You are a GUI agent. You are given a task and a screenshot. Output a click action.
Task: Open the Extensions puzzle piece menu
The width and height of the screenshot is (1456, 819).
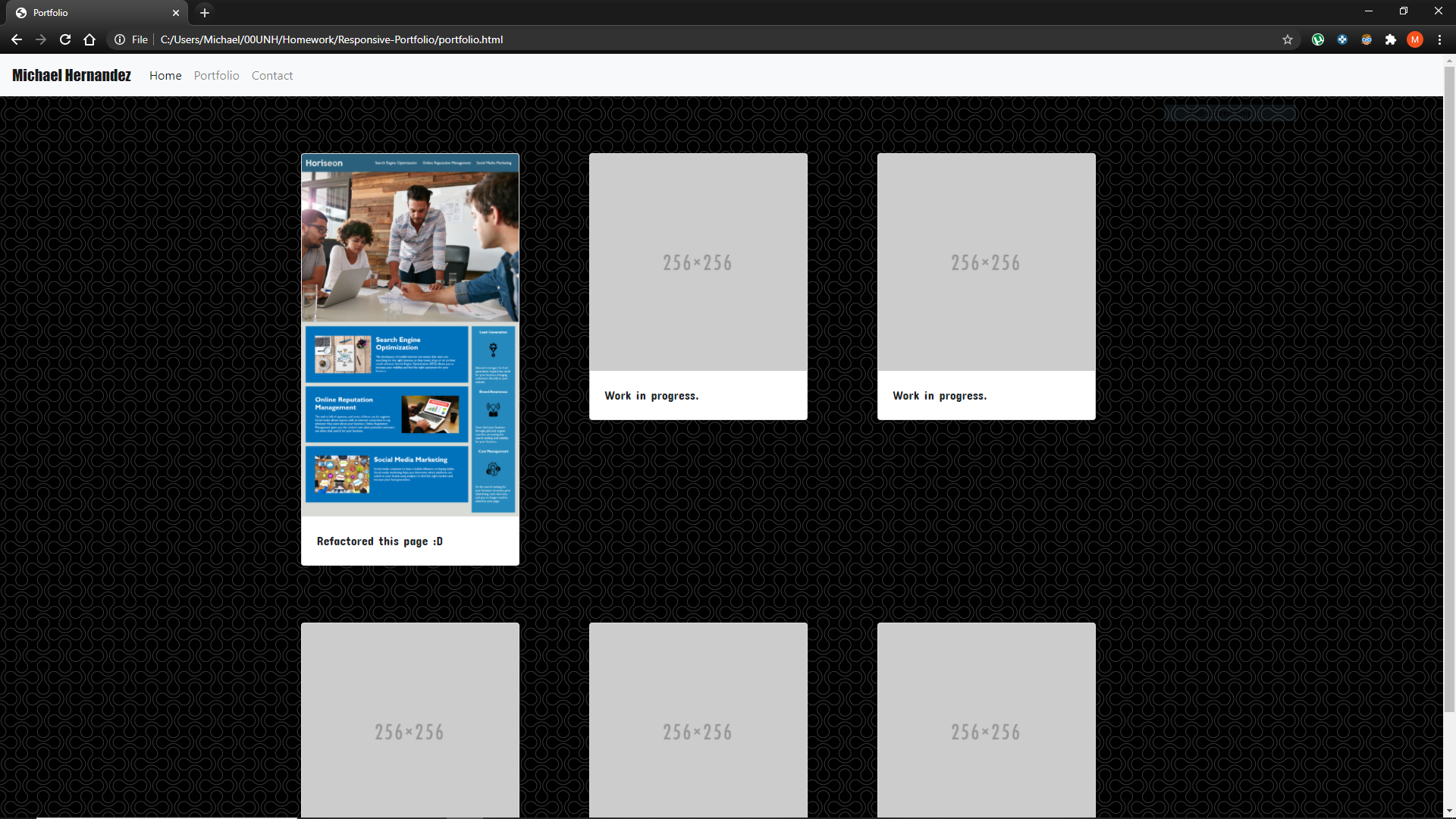[x=1390, y=39]
